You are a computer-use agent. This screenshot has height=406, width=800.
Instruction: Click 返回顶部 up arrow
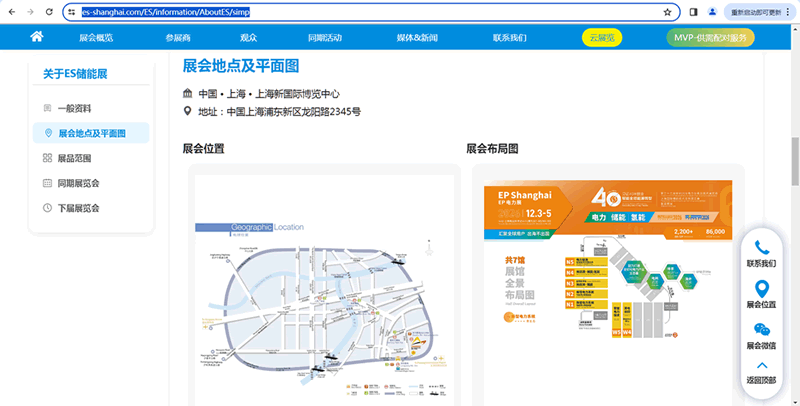tap(761, 366)
